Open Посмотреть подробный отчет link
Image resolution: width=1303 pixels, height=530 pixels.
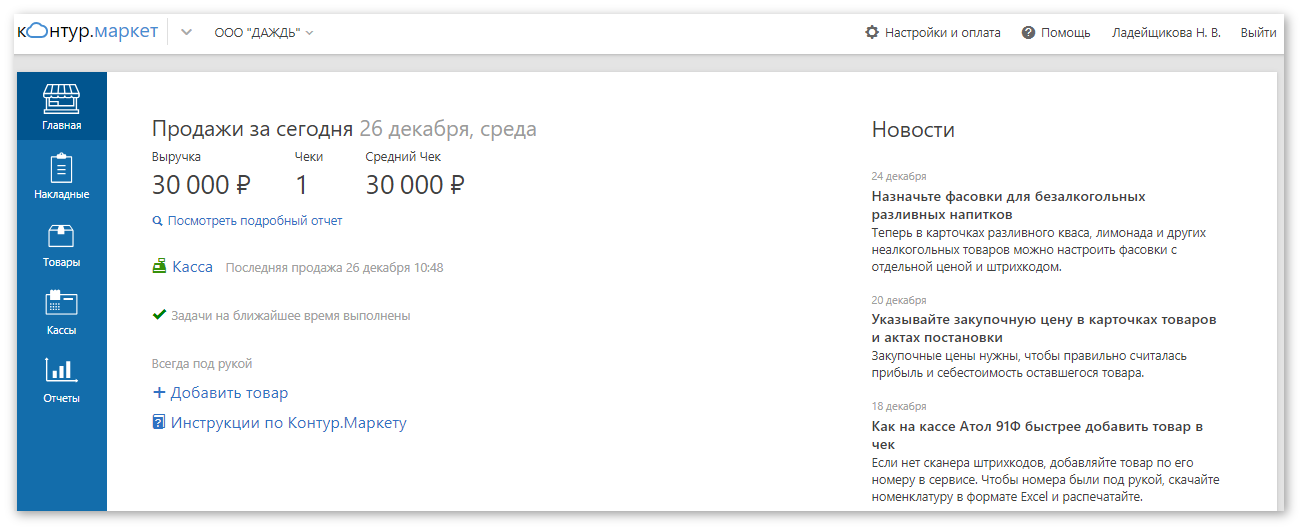pyautogui.click(x=254, y=221)
